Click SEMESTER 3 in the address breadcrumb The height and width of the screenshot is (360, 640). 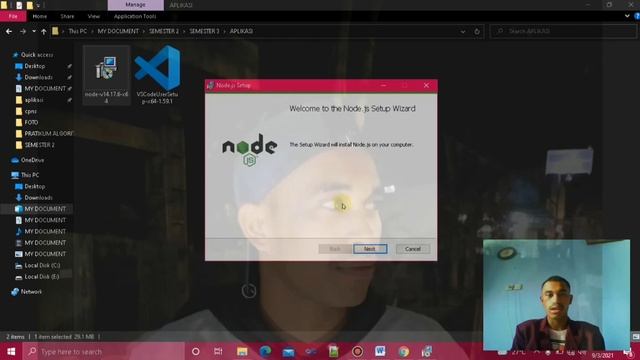click(204, 31)
